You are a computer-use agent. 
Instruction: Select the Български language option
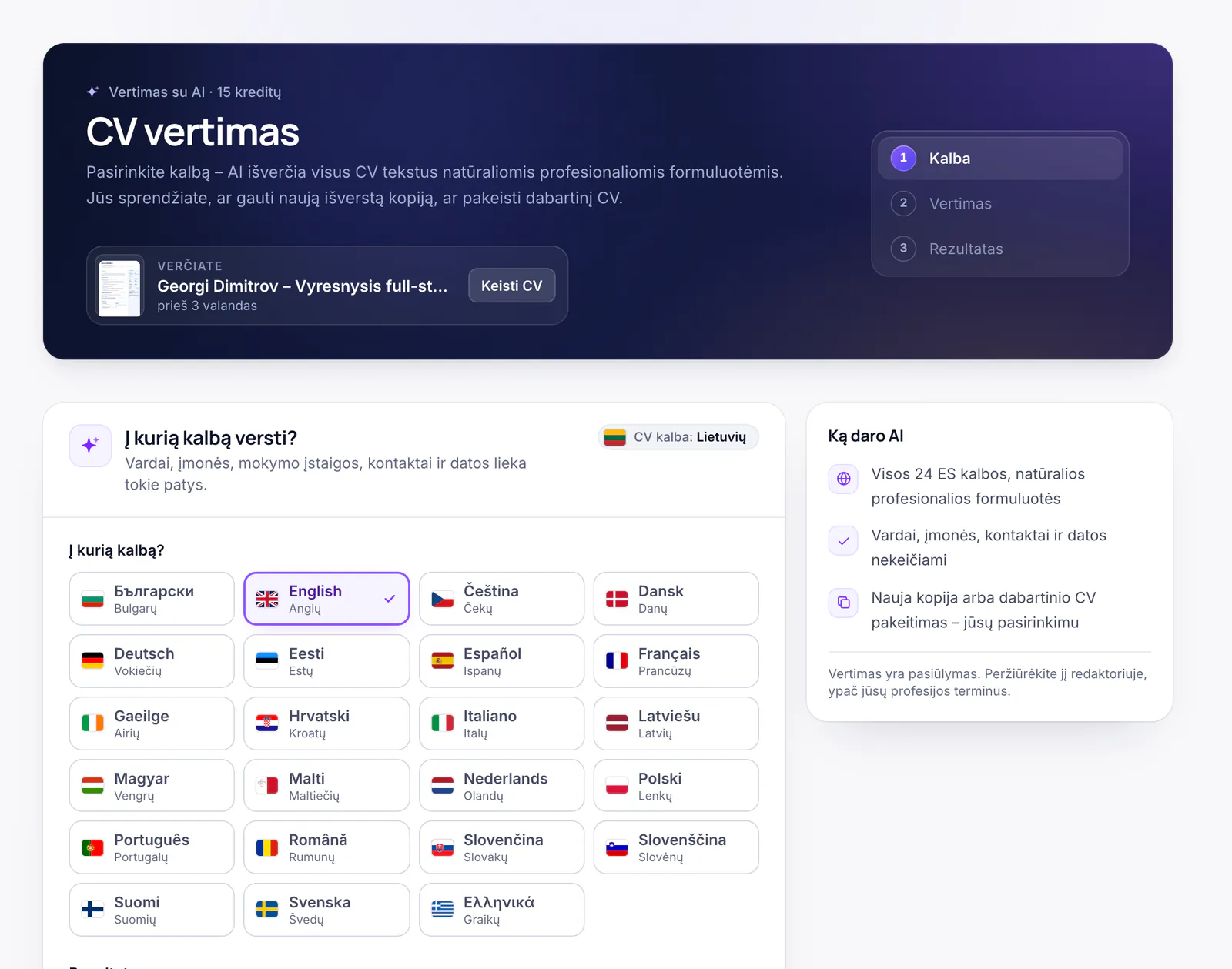pyautogui.click(x=152, y=599)
